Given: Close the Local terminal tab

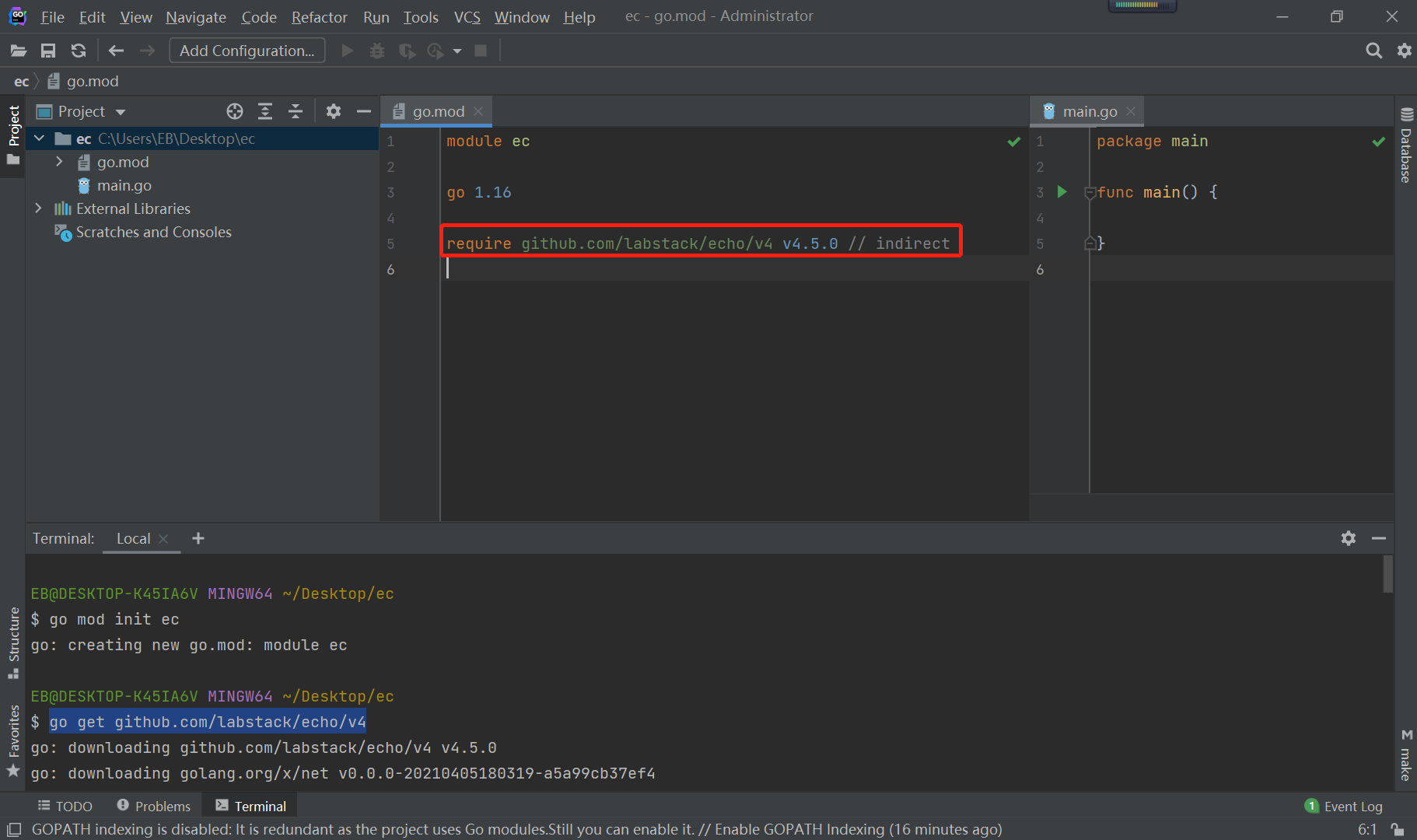Looking at the screenshot, I should 163,538.
